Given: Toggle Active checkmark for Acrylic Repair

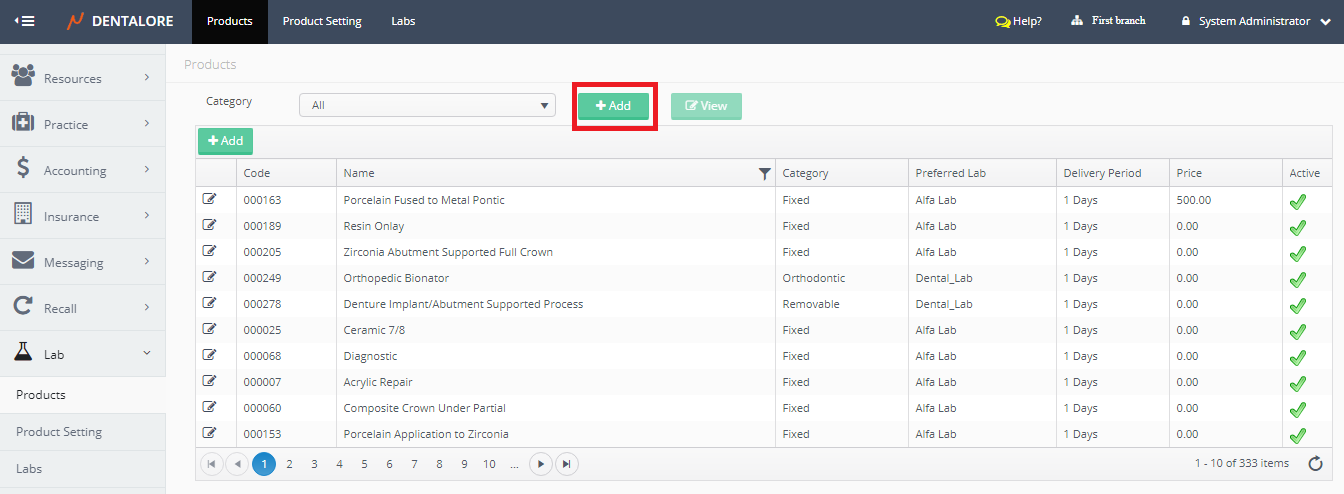Looking at the screenshot, I should click(1298, 383).
